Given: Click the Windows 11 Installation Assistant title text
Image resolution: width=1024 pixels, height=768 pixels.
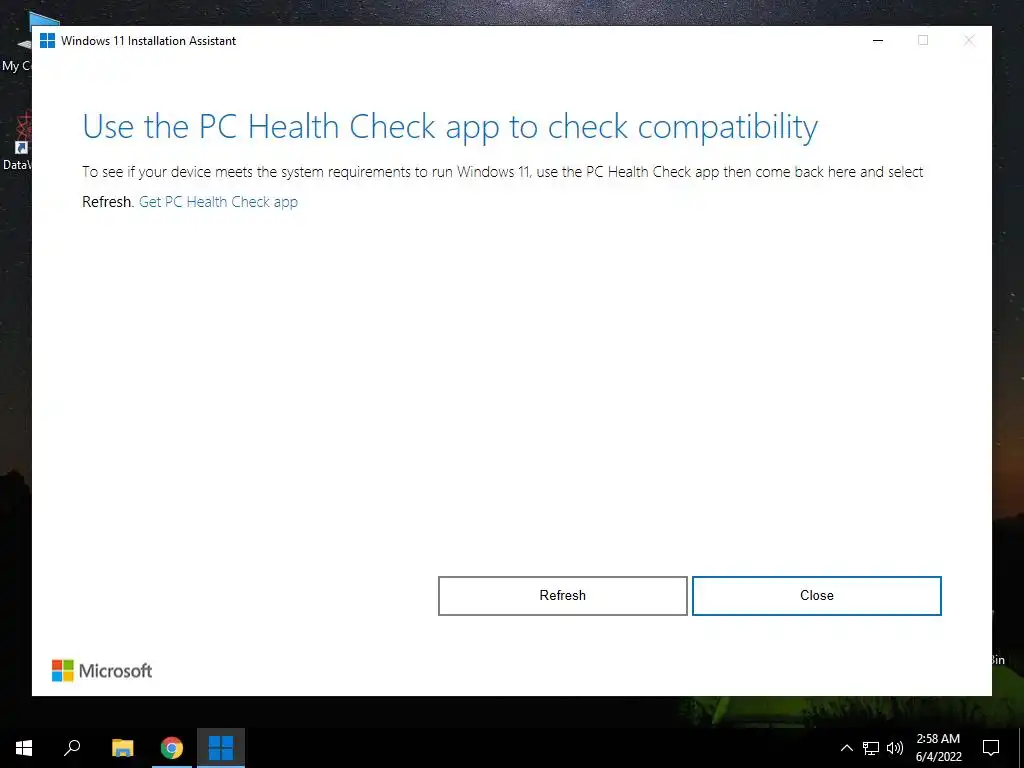Looking at the screenshot, I should [148, 40].
